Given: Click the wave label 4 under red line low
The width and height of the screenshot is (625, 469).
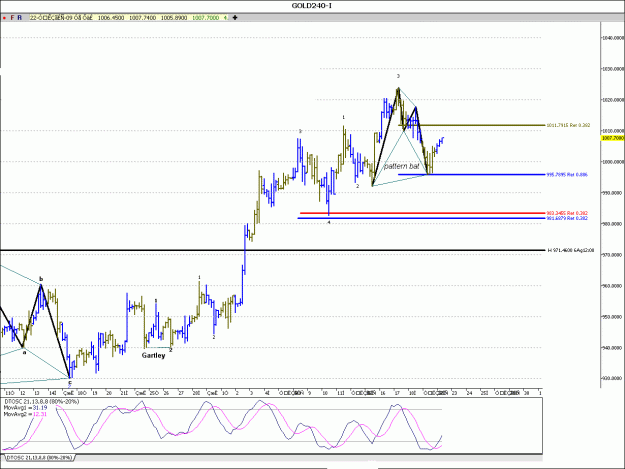Looking at the screenshot, I should click(x=329, y=223).
